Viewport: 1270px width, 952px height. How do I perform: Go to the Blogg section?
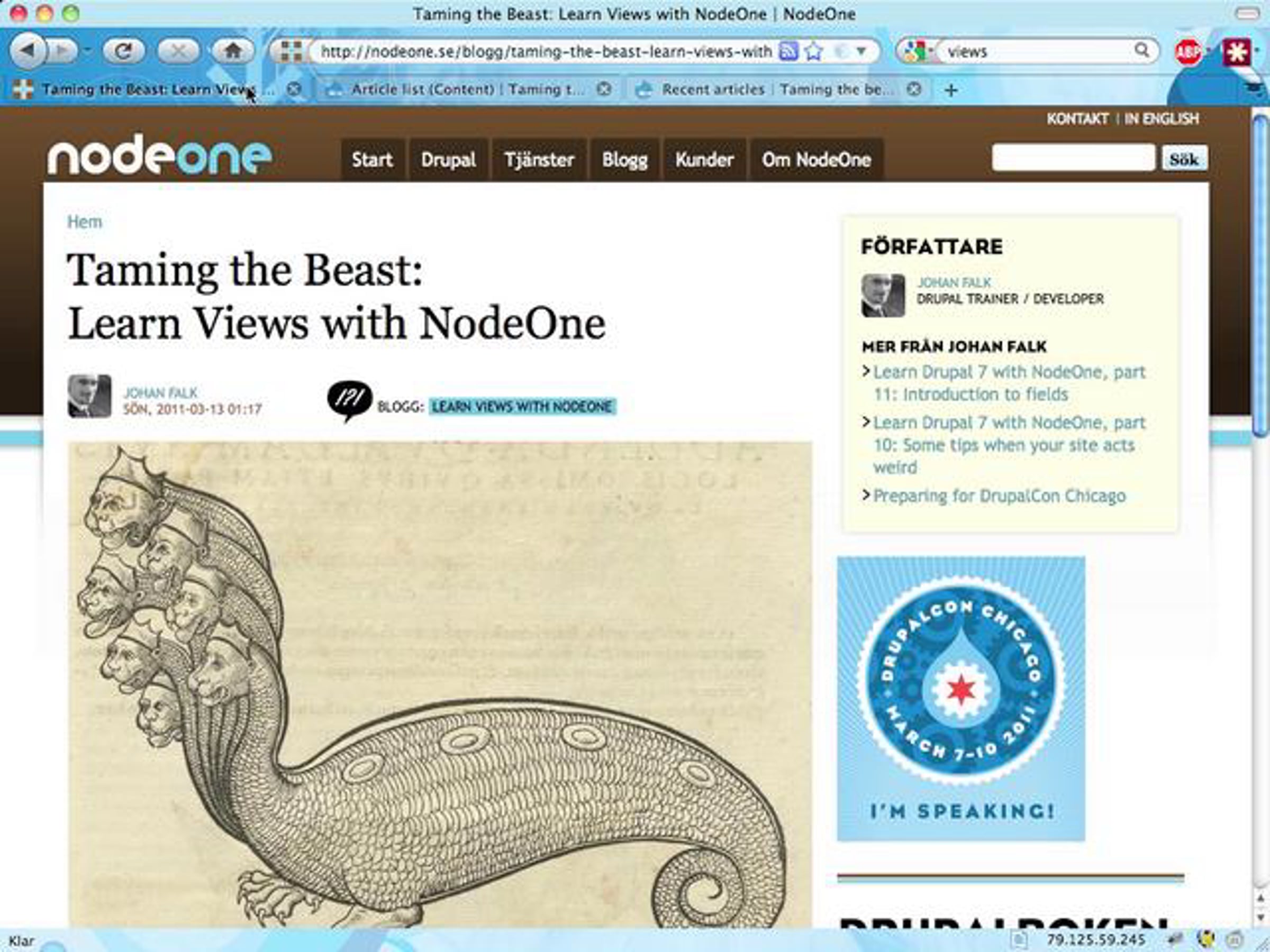pos(624,160)
